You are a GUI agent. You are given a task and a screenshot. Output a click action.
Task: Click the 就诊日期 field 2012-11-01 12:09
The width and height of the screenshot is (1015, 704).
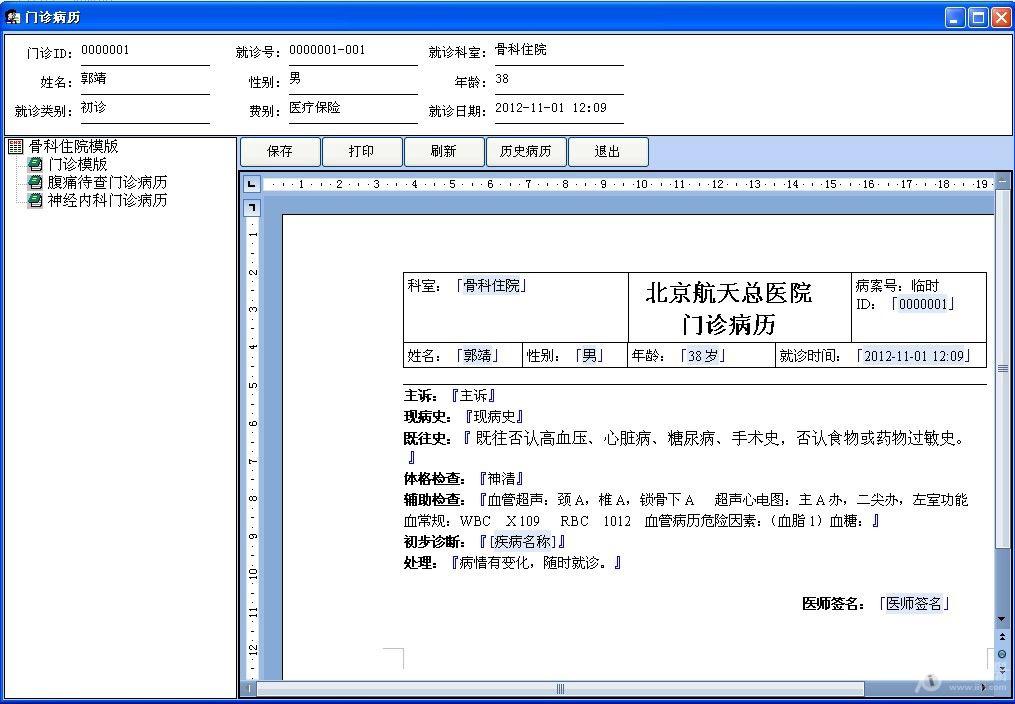pos(559,111)
